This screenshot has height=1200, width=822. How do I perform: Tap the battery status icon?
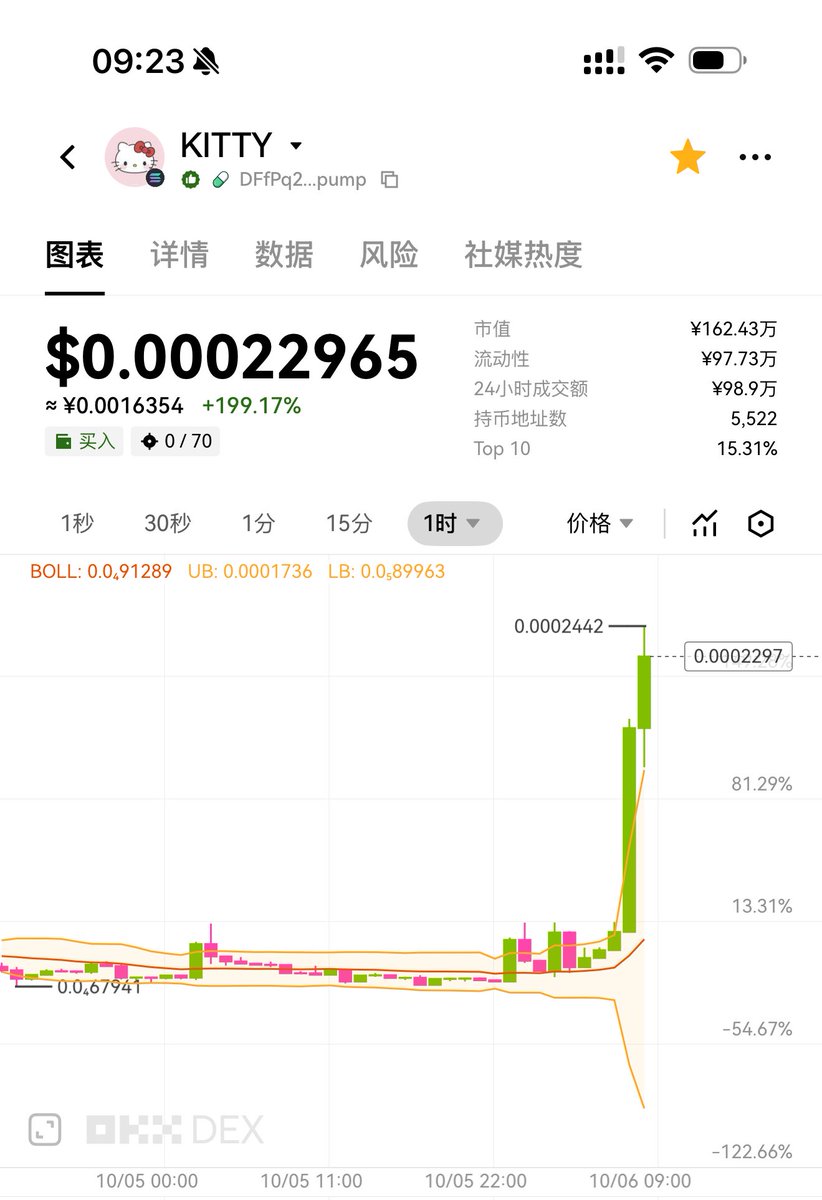click(718, 61)
